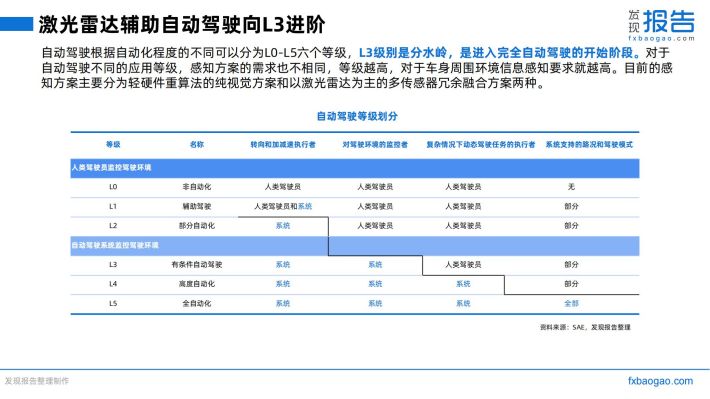Select the 人类驾驶员监控驾驶环境 section band
This screenshot has width=710, height=399.
coord(355,168)
